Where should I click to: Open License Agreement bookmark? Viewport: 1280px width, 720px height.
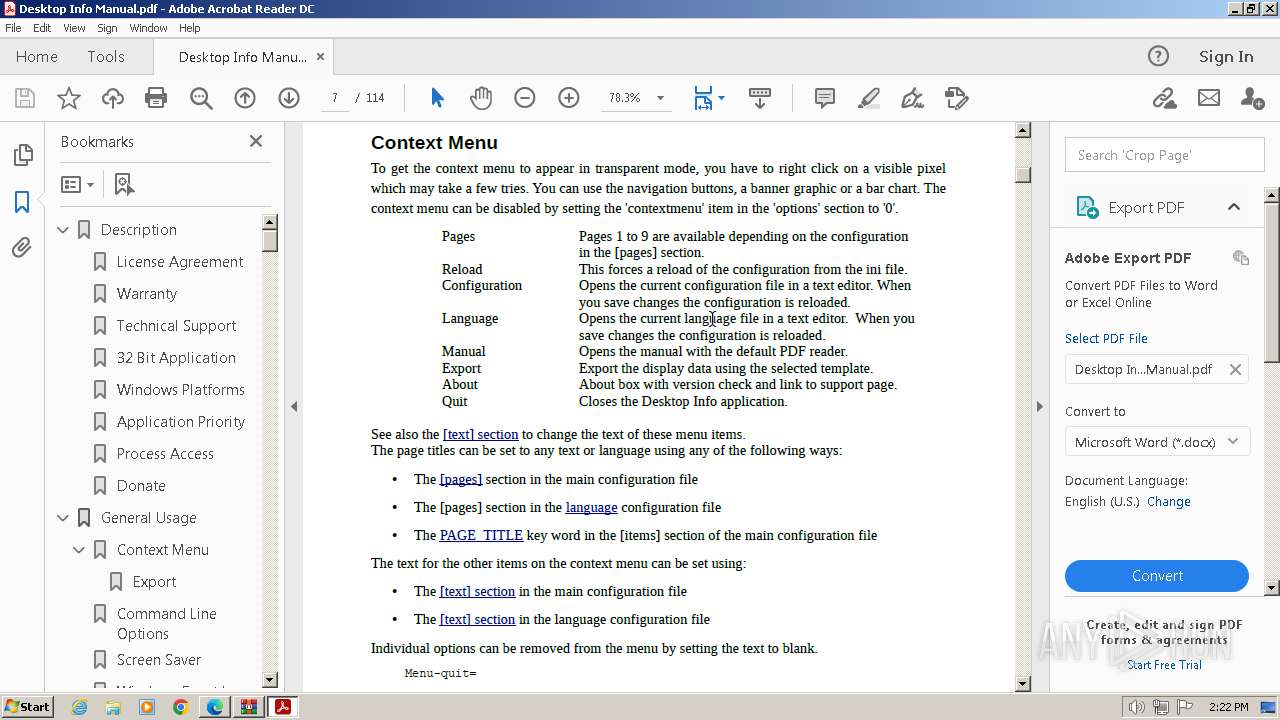(x=180, y=262)
